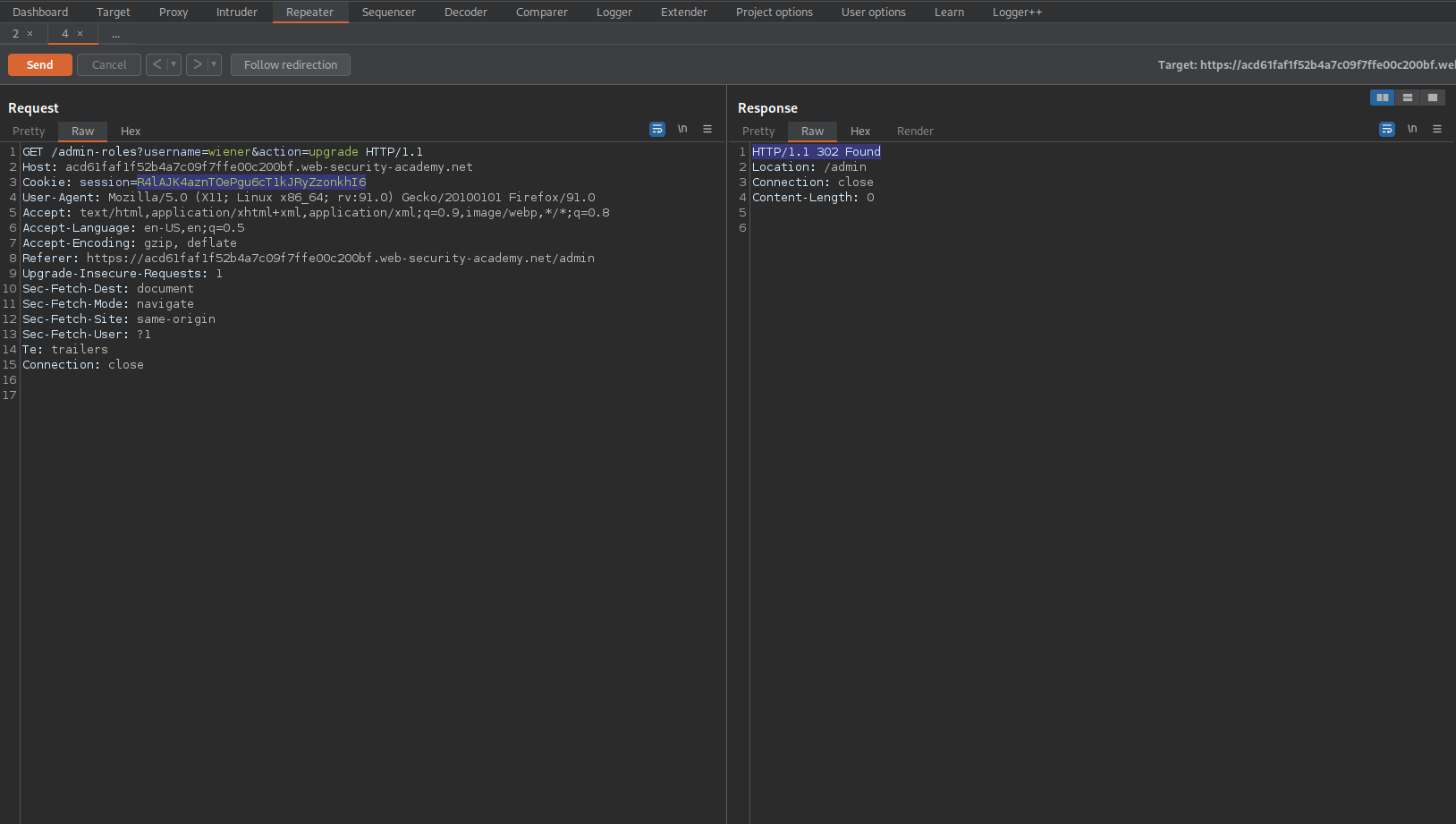Open User options tab

point(874,12)
